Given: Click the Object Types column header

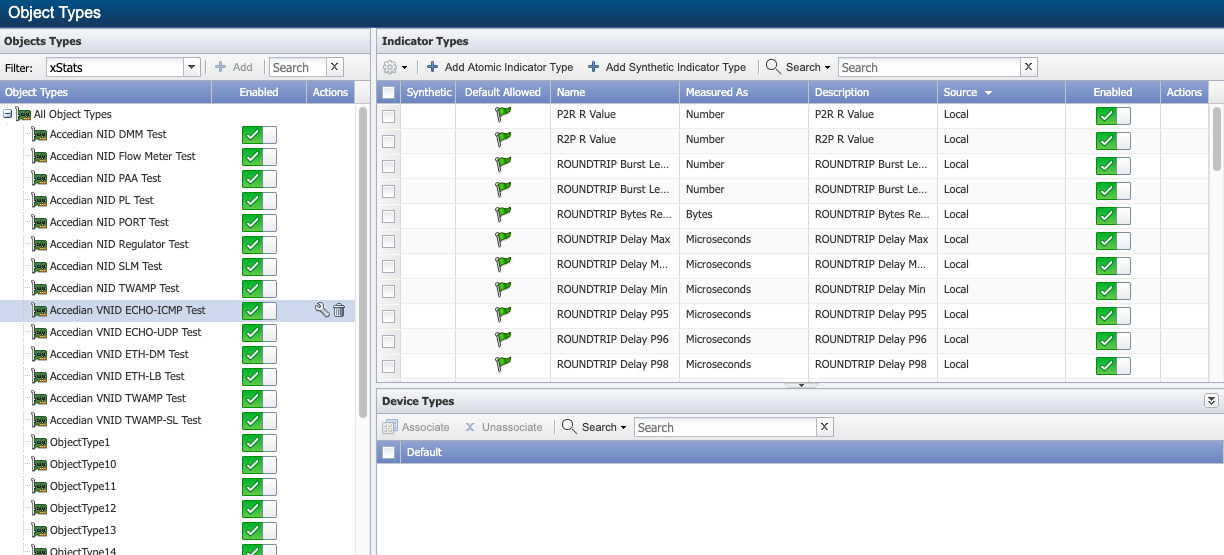Looking at the screenshot, I should [x=106, y=92].
